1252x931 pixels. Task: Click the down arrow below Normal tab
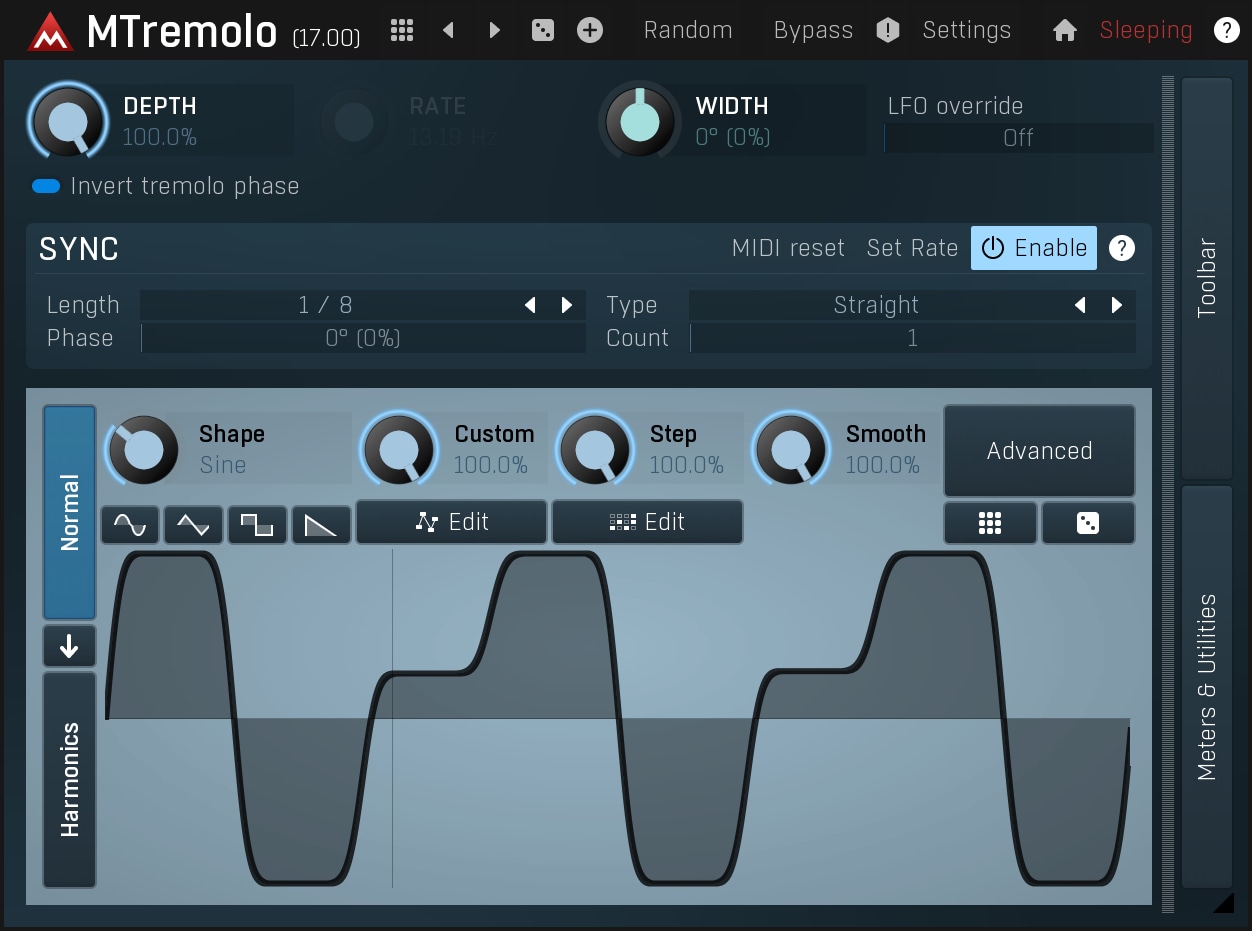69,647
